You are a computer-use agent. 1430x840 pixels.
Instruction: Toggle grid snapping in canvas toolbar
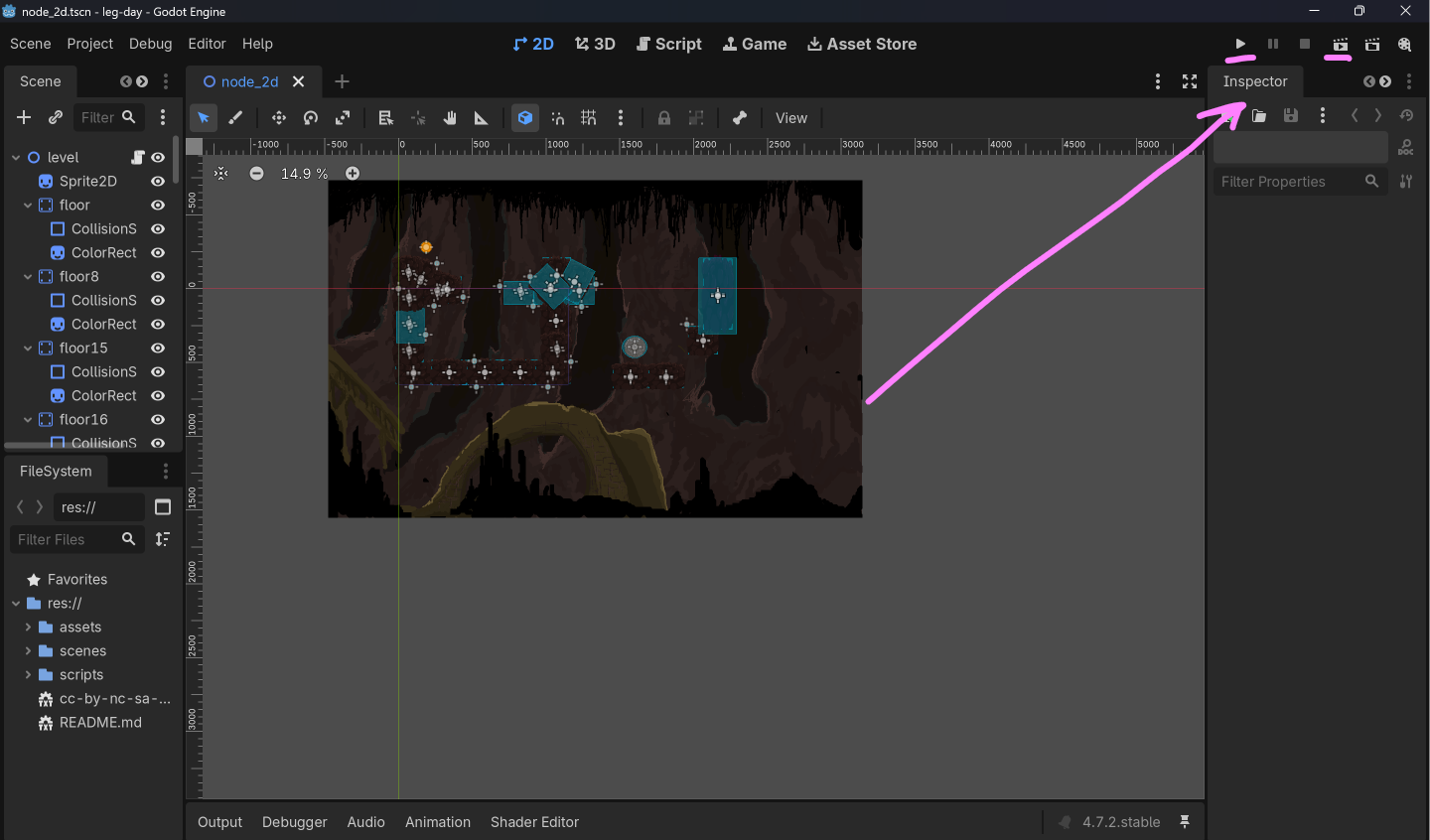point(589,118)
